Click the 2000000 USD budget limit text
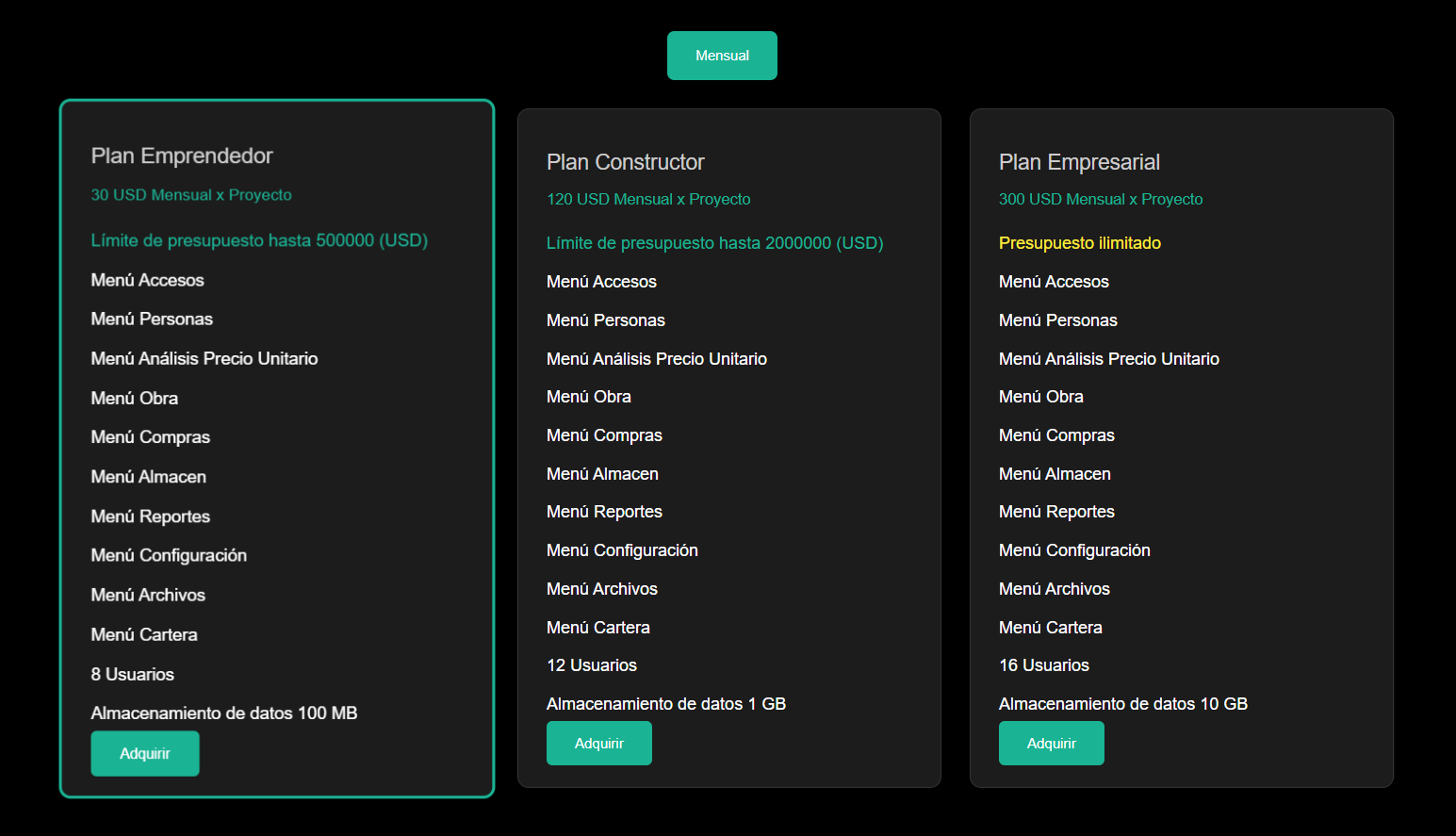 point(715,243)
